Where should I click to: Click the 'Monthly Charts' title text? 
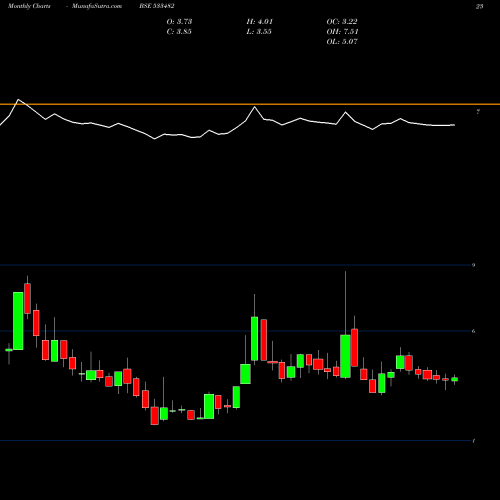[x=29, y=6]
